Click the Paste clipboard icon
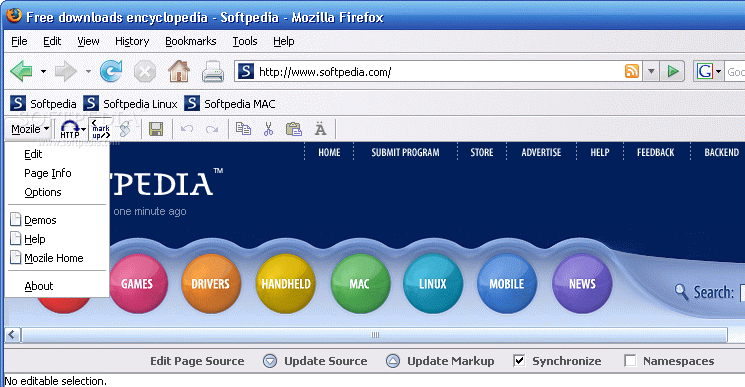Viewport: 745px width, 387px height. 294,129
